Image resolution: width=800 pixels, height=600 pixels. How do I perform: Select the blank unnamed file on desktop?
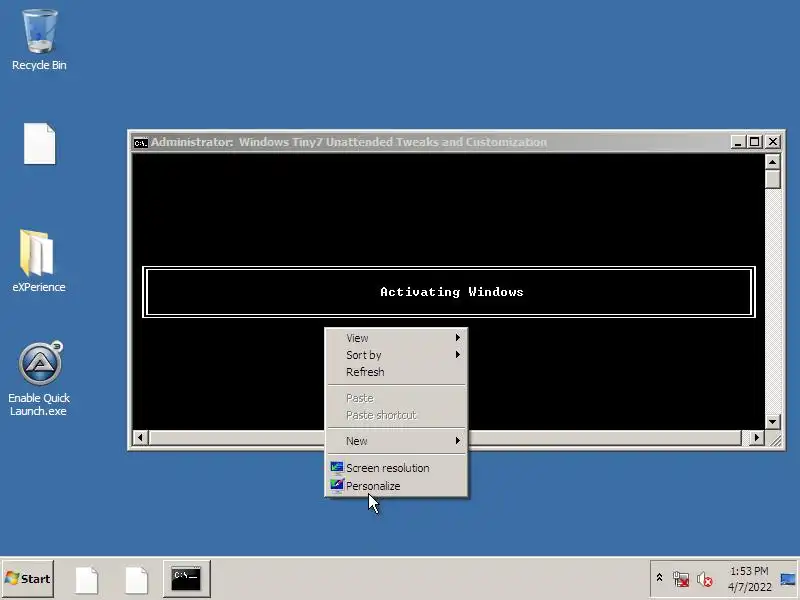click(x=39, y=143)
